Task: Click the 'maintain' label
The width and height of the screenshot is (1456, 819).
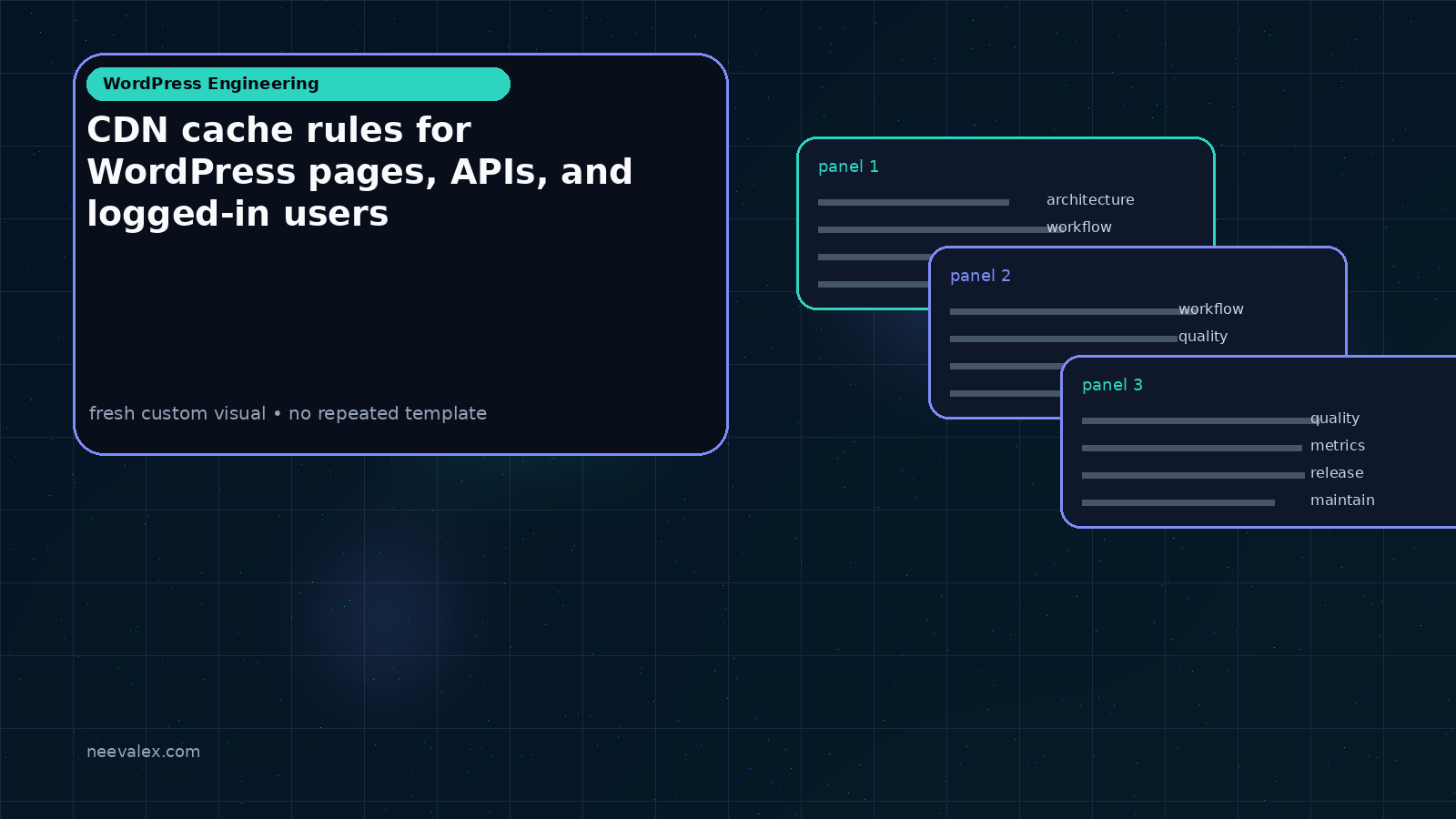Action: click(x=1342, y=500)
